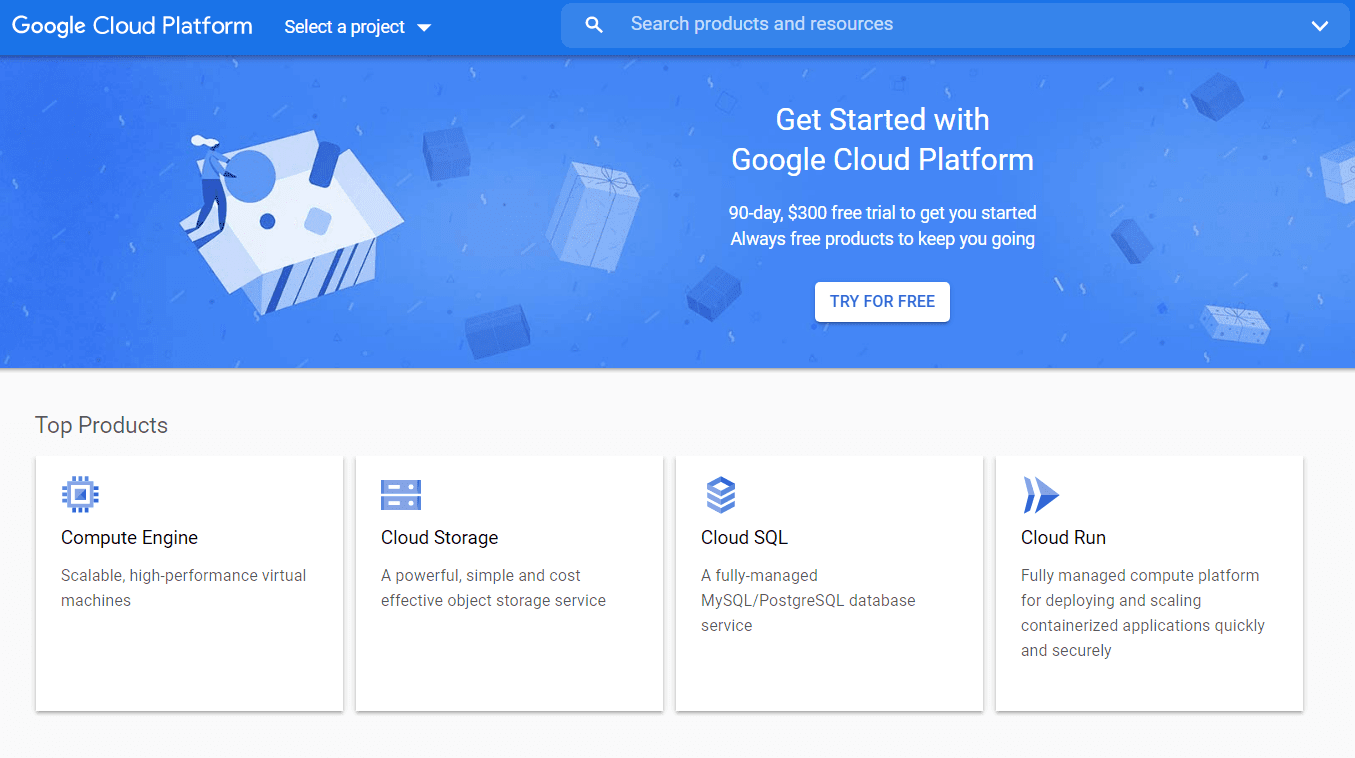Click '90-day, $300 free trial' text

click(x=882, y=213)
